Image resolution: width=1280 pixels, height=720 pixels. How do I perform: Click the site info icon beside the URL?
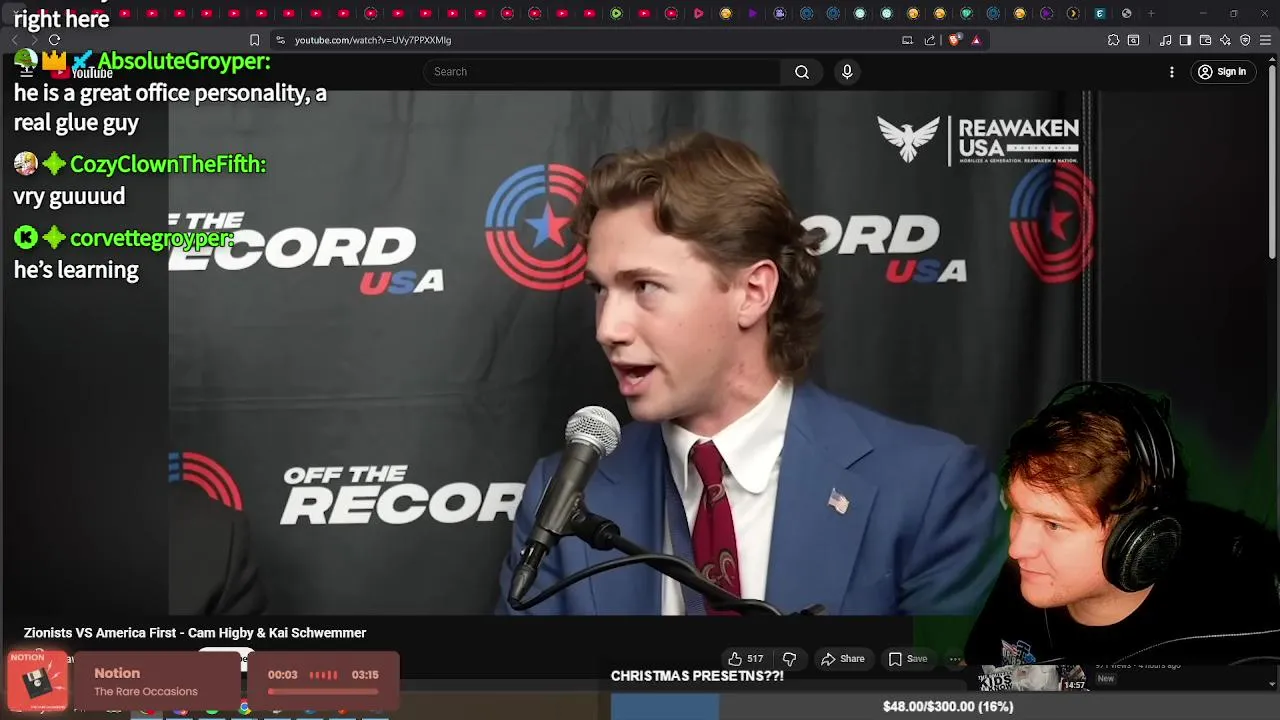tap(280, 40)
